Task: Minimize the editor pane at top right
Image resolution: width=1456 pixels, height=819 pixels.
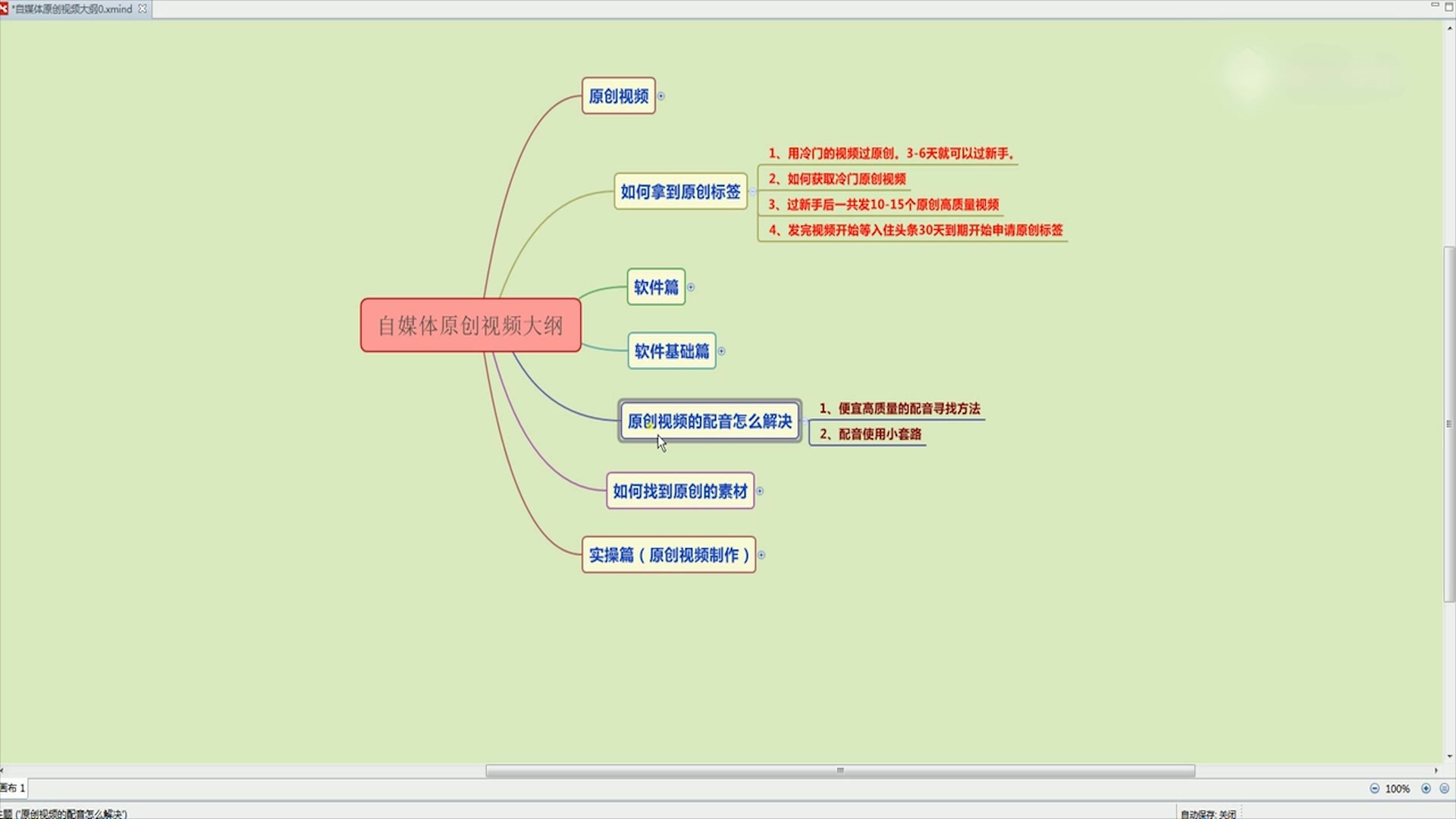Action: (1435, 5)
